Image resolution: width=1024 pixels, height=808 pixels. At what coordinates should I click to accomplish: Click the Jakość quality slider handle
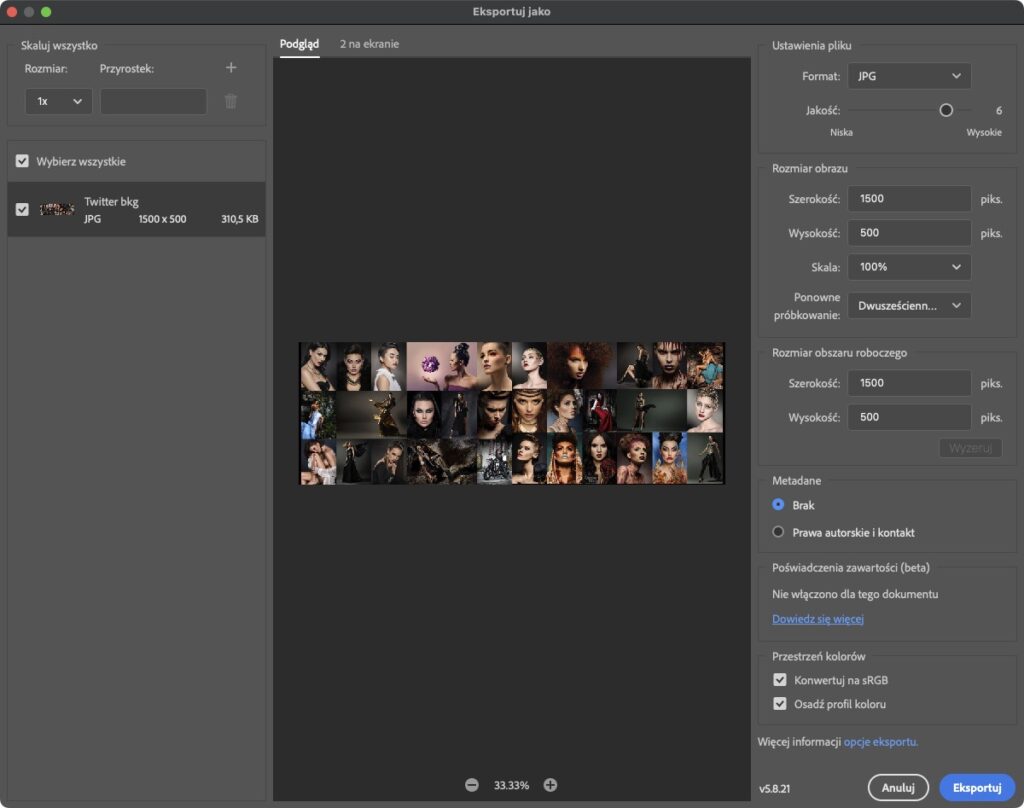point(946,110)
